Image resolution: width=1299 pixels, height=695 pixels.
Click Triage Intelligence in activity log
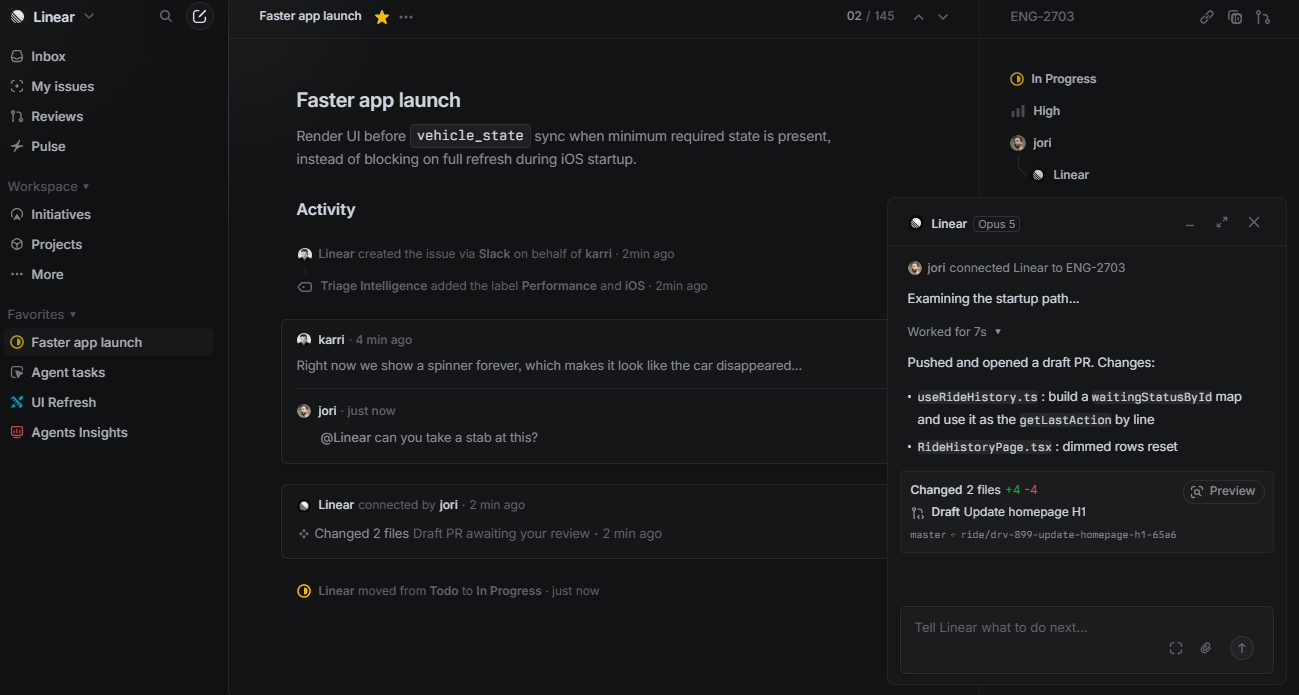click(374, 286)
